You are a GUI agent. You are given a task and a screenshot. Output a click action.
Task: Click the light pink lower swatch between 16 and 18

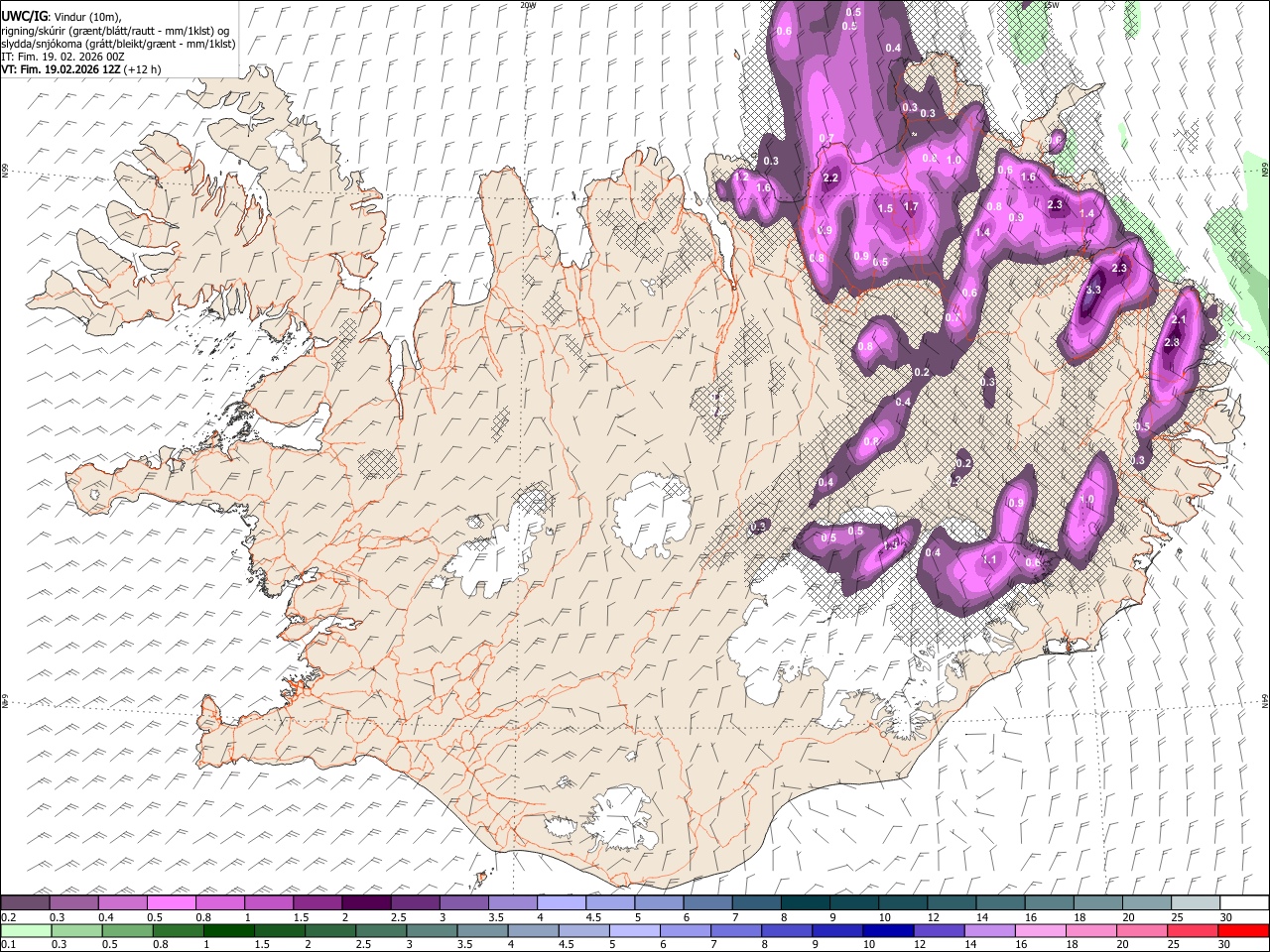pos(1040,930)
